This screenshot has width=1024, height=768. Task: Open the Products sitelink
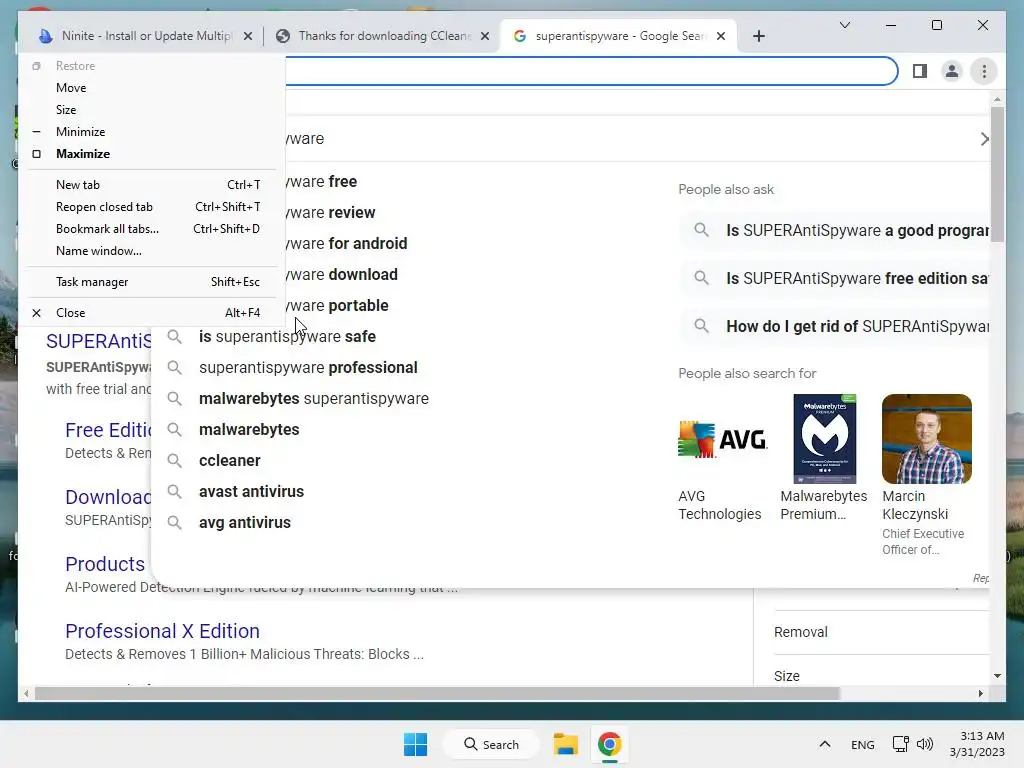105,564
